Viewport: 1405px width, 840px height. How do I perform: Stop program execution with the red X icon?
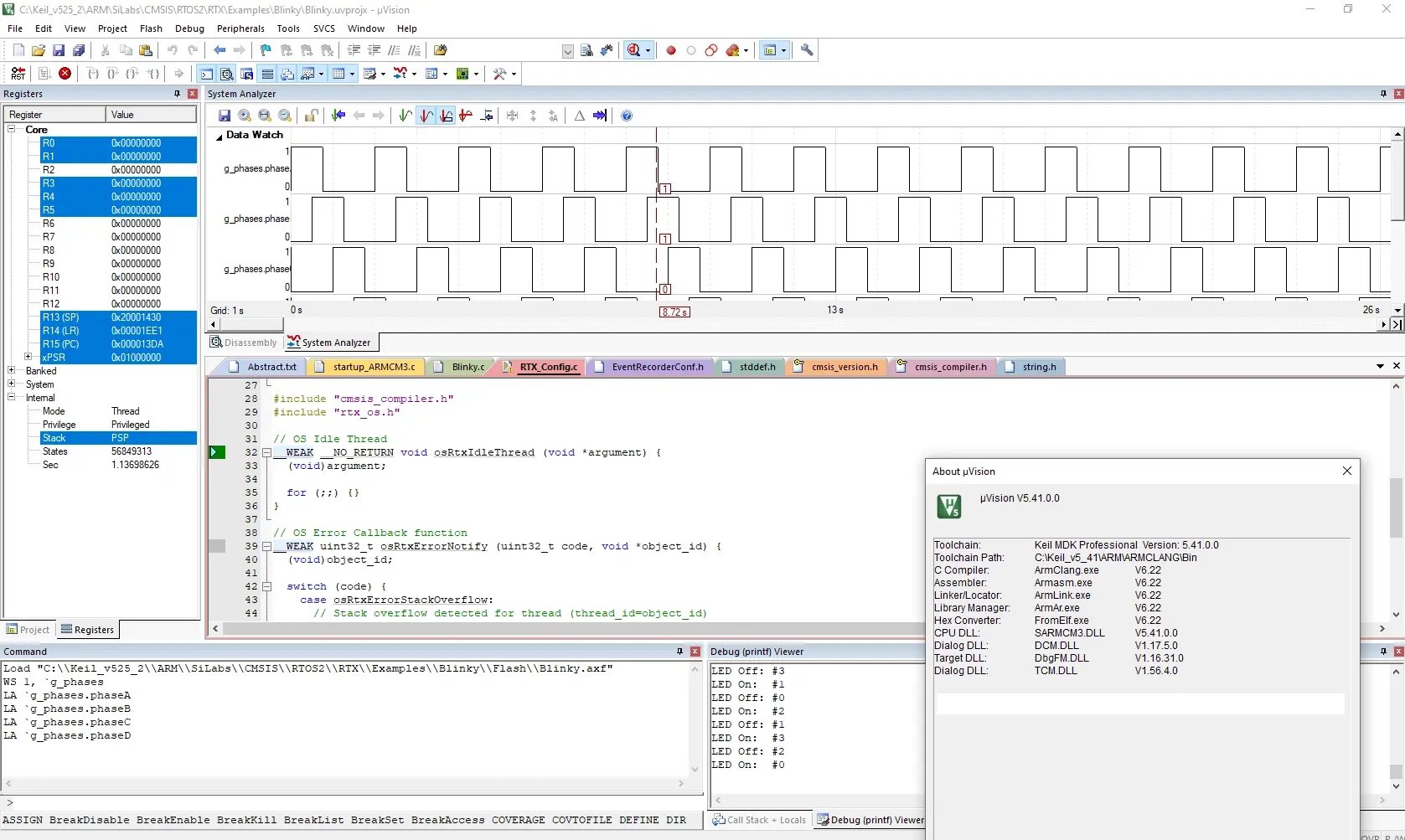coord(65,74)
